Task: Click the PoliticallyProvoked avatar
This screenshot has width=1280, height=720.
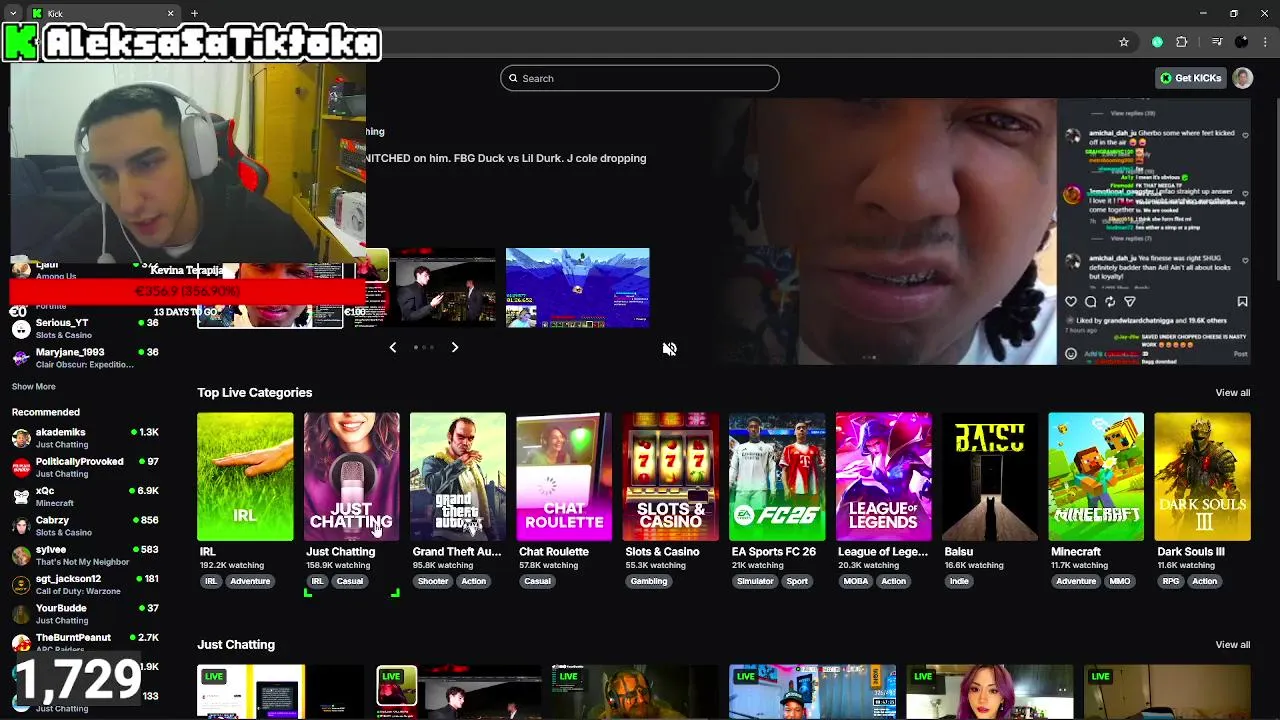Action: (x=21, y=467)
